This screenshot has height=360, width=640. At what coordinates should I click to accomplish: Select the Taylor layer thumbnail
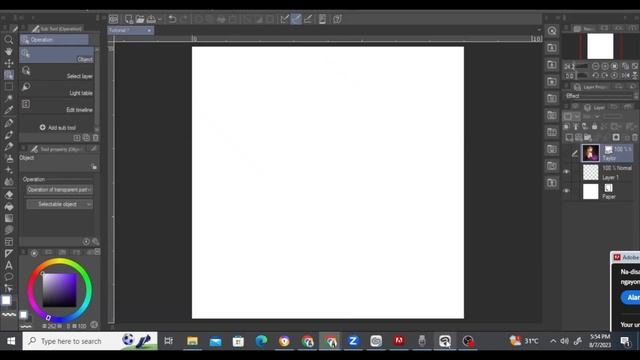pyautogui.click(x=591, y=153)
